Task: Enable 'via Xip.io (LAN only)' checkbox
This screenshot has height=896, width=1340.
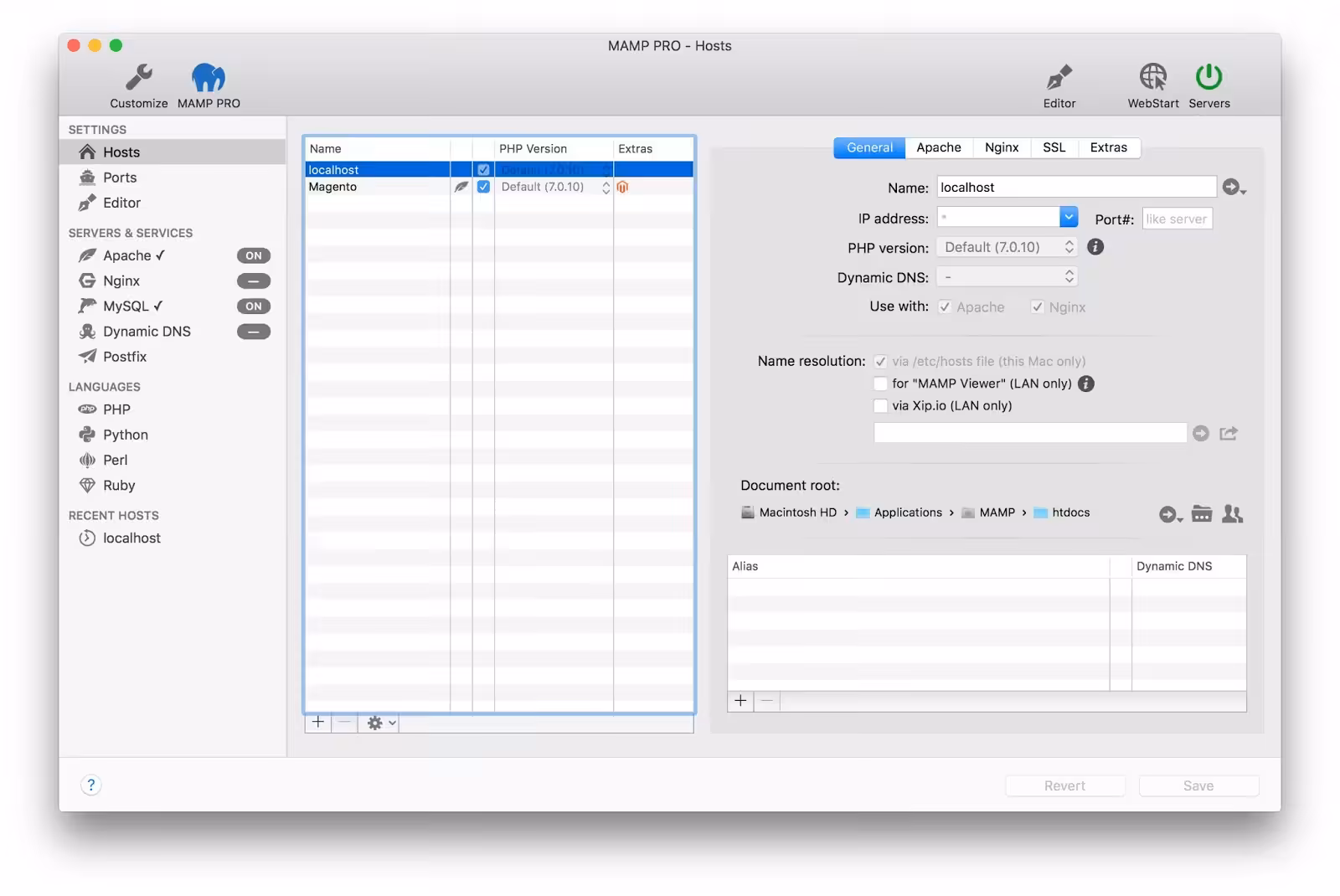Action: click(x=880, y=405)
